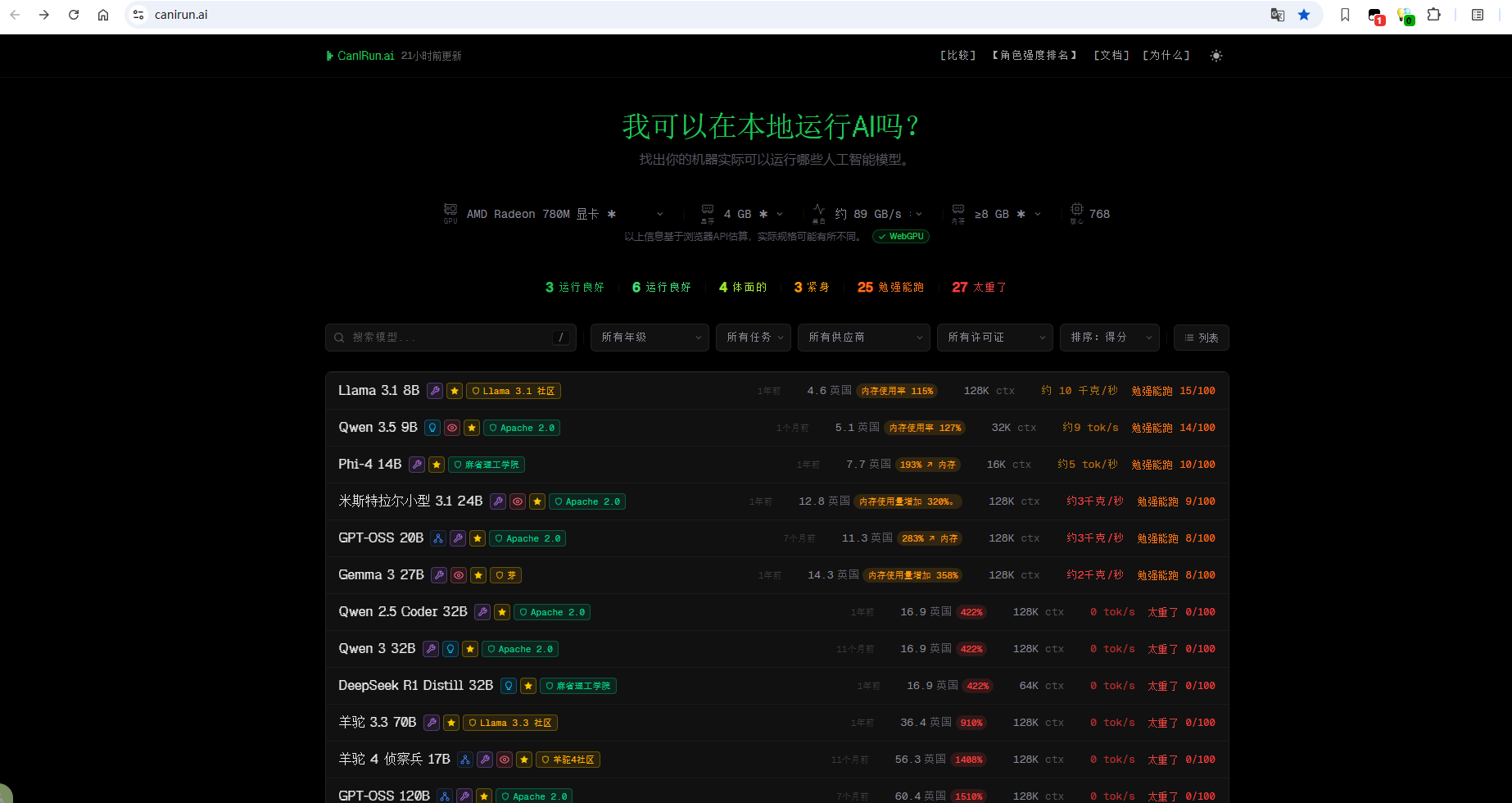Toggle the 列表 list view button
Viewport: 1512px width, 803px height.
click(x=1201, y=338)
